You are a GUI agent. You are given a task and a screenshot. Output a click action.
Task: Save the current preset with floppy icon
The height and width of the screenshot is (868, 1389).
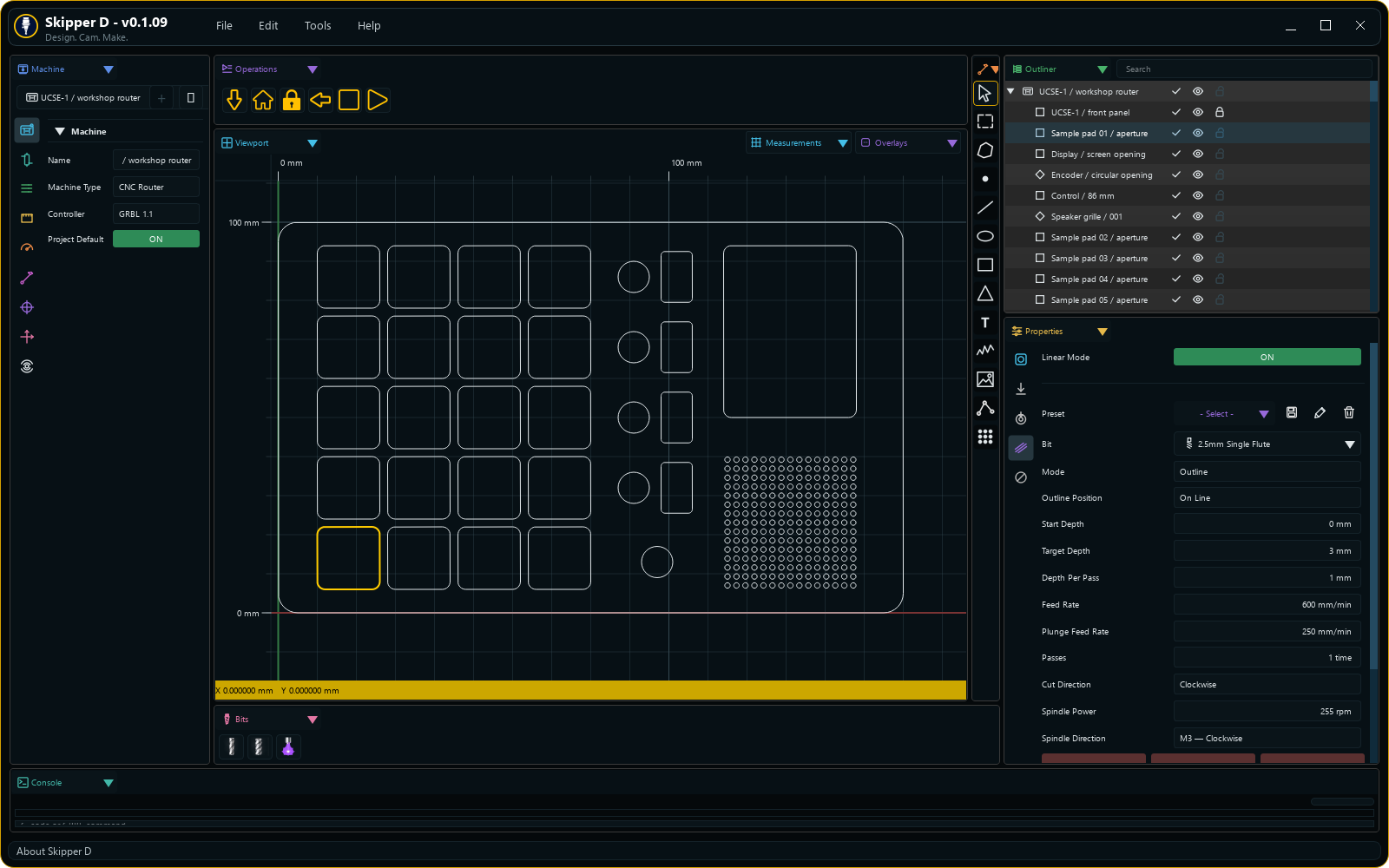[x=1292, y=413]
